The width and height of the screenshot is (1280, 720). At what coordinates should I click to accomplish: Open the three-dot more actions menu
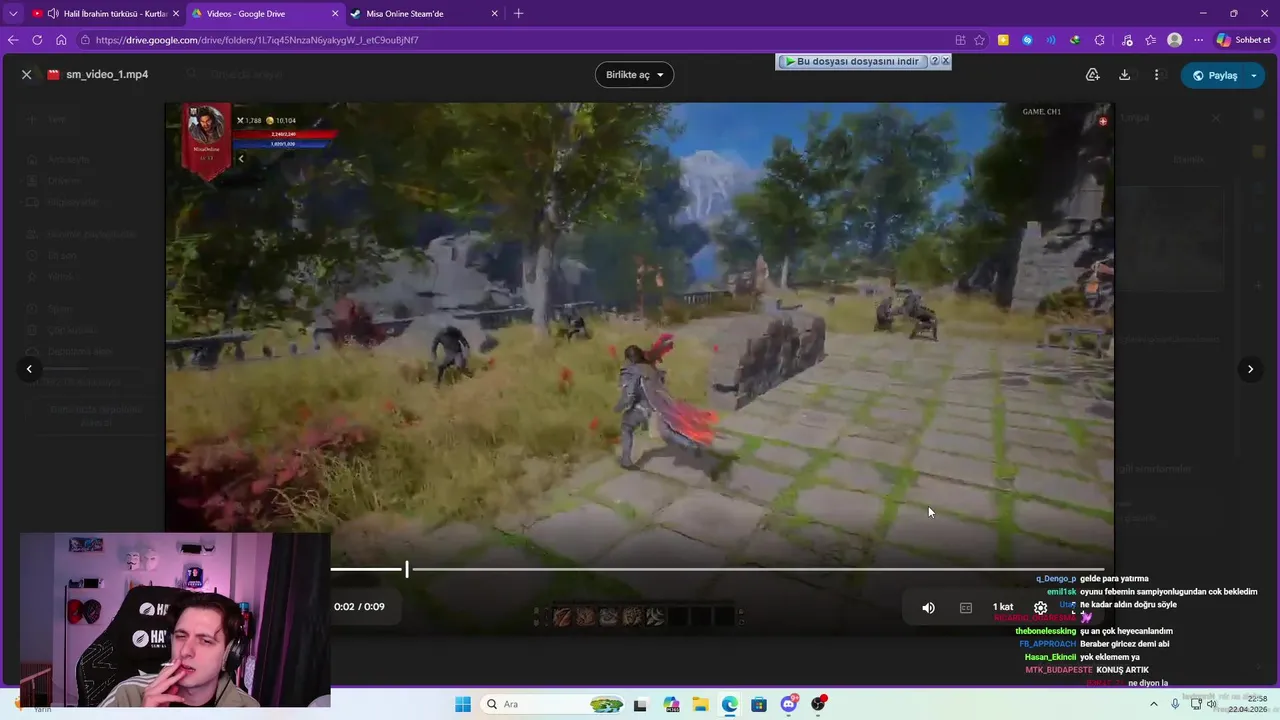coord(1156,75)
